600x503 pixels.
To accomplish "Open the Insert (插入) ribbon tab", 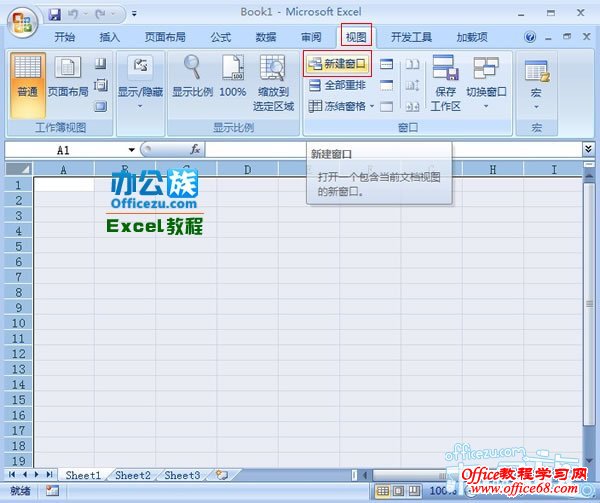I will 110,37.
